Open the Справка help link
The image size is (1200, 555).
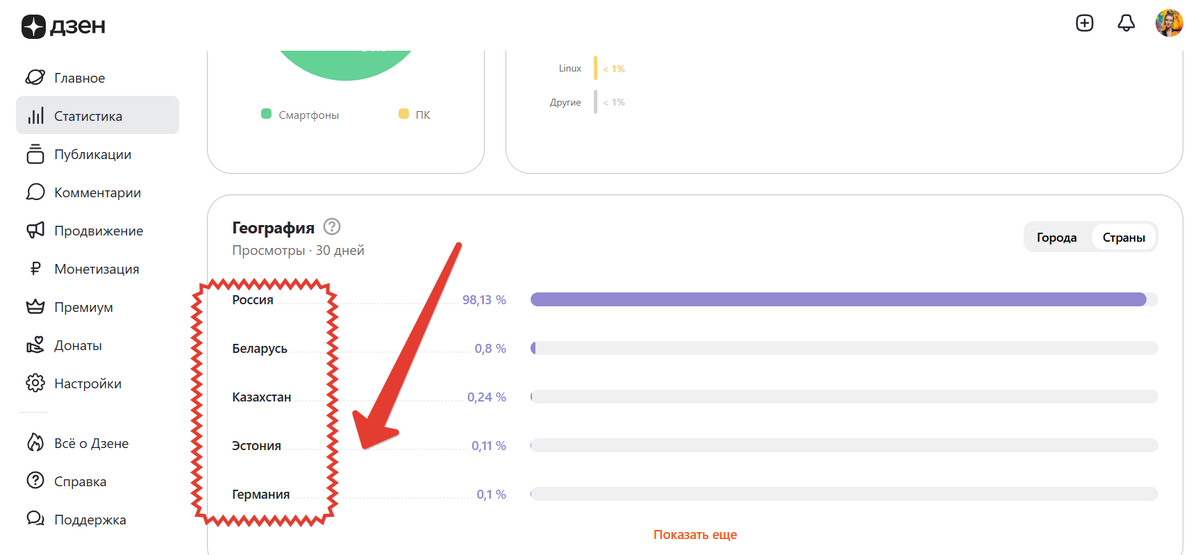tap(80, 481)
